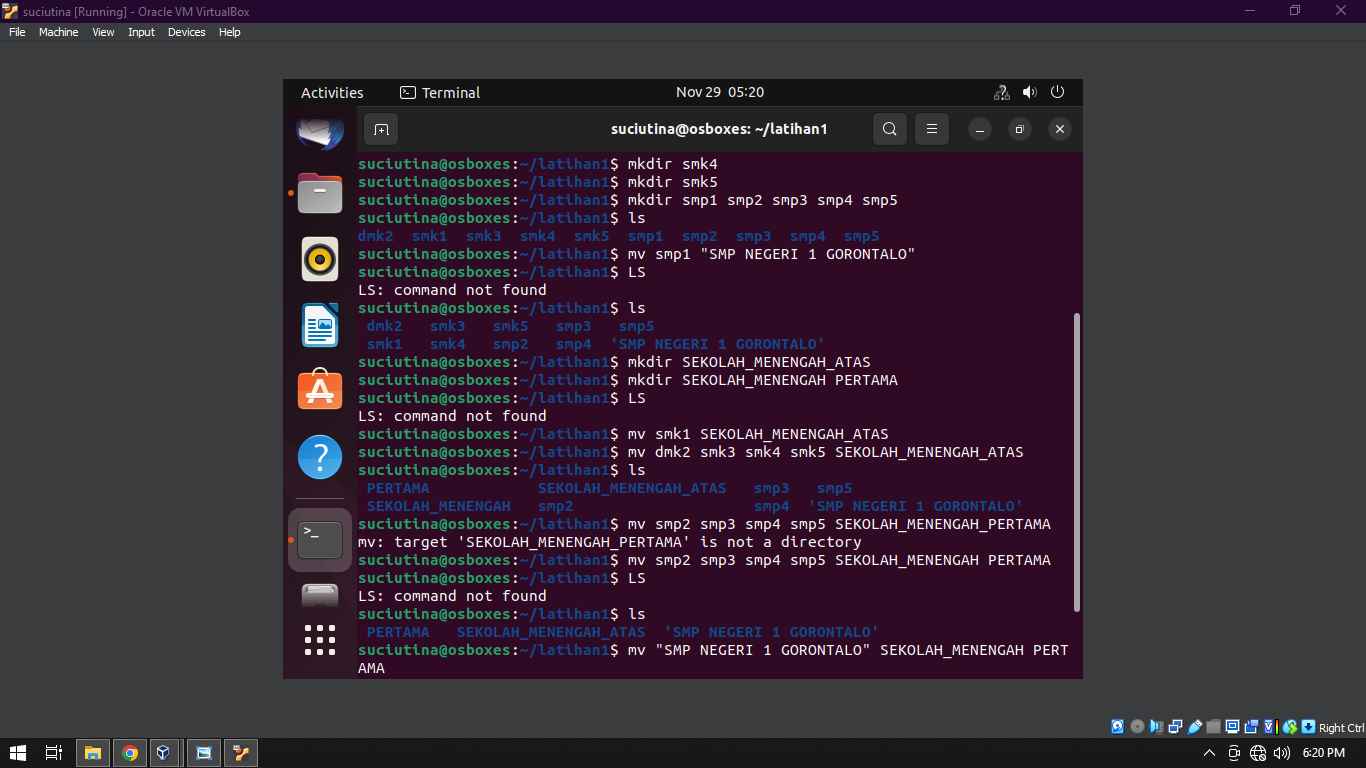The height and width of the screenshot is (768, 1366).
Task: Click the VirtualBox CPU execution status icon
Action: click(1270, 727)
